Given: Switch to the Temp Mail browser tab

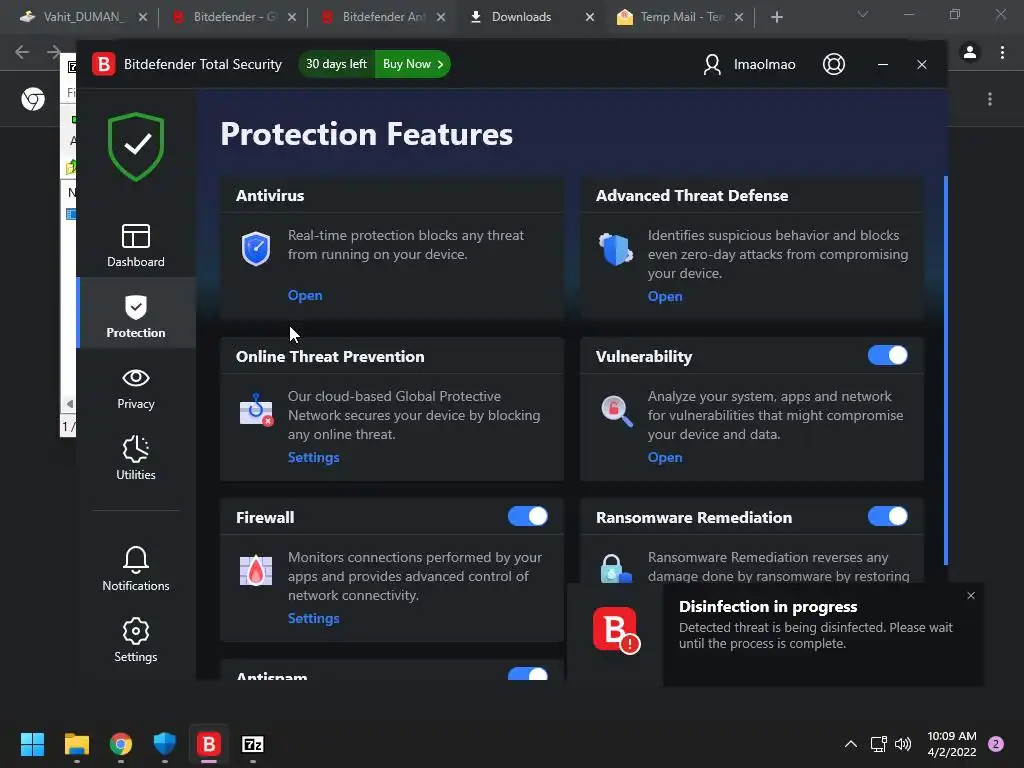Looking at the screenshot, I should pyautogui.click(x=682, y=17).
